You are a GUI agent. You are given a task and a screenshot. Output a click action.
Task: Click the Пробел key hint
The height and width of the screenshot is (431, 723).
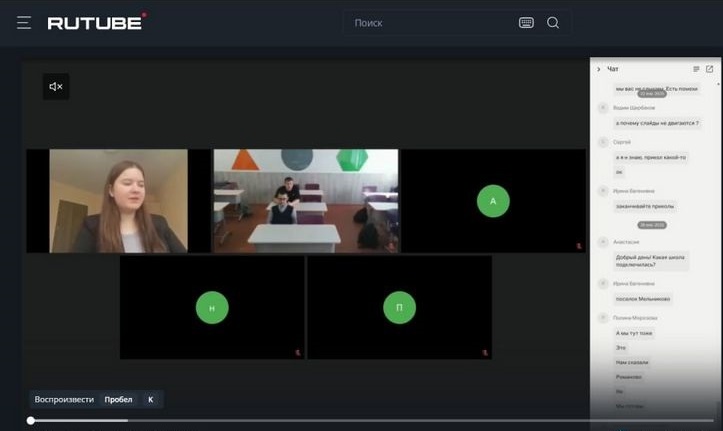point(118,399)
